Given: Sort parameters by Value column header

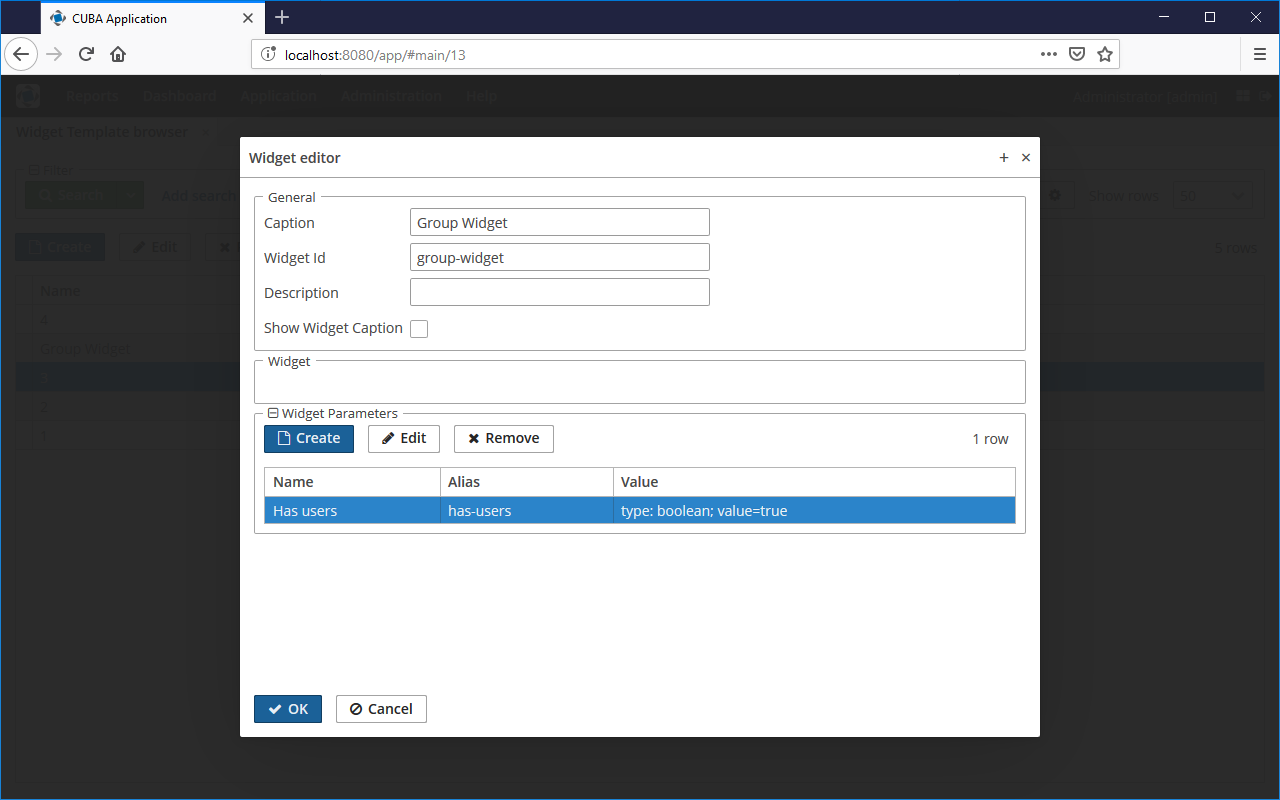Looking at the screenshot, I should click(x=814, y=482).
